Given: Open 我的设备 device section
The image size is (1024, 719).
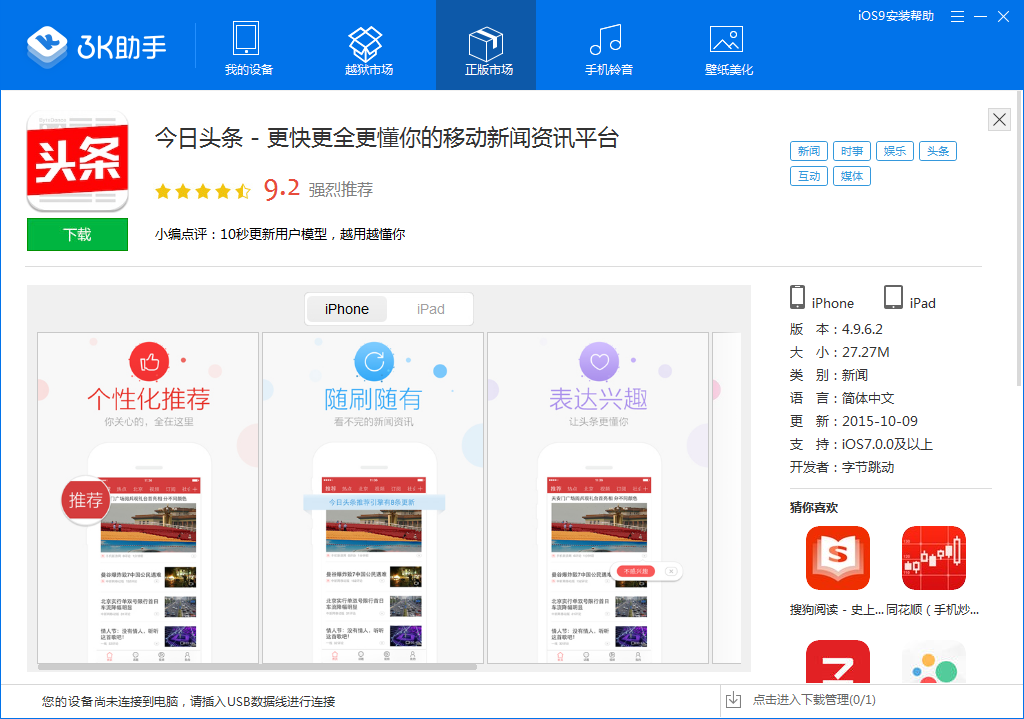Looking at the screenshot, I should (248, 48).
